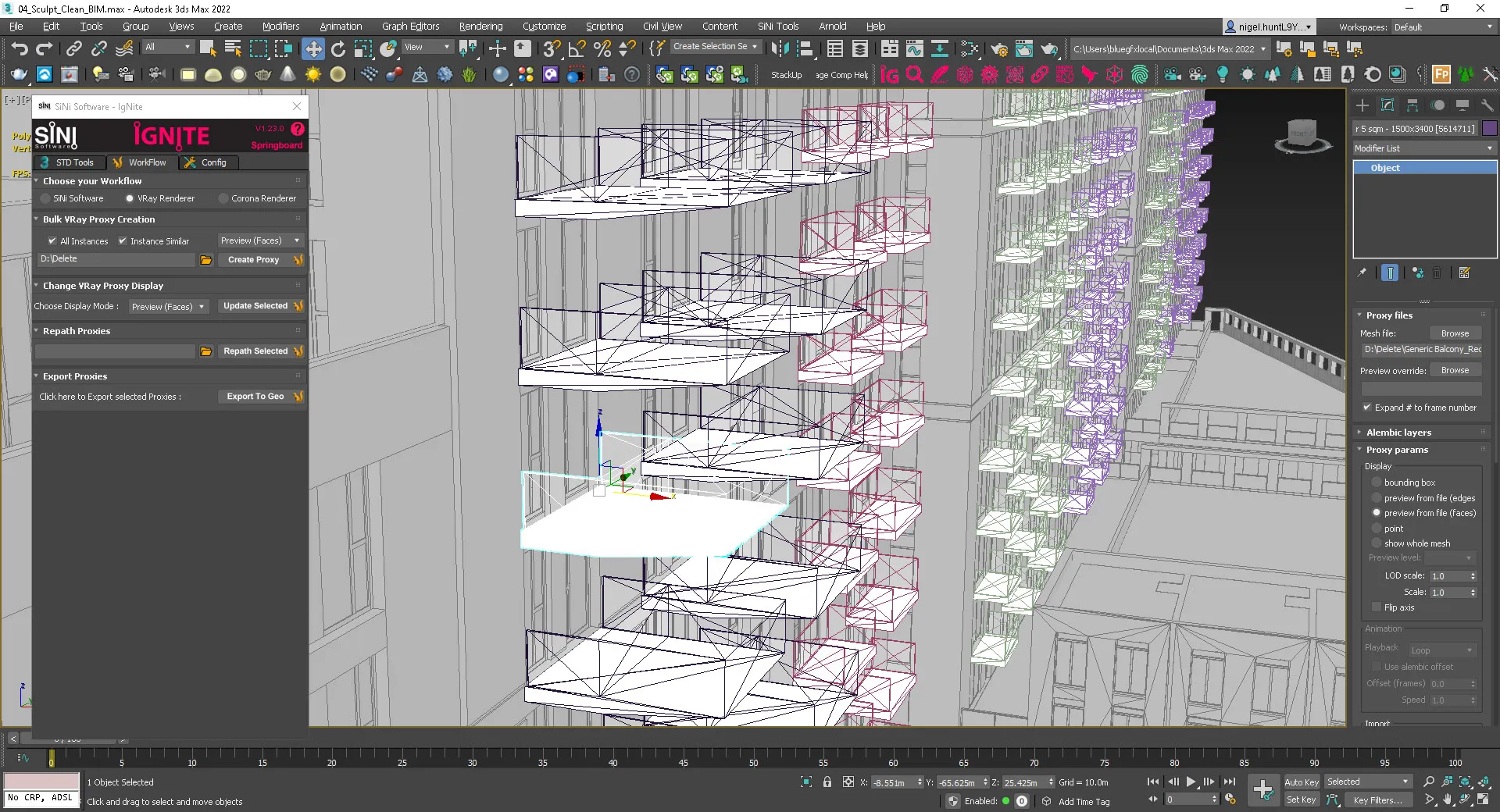Screen dimensions: 1500x812
Task: Play the animation
Action: 1191,782
